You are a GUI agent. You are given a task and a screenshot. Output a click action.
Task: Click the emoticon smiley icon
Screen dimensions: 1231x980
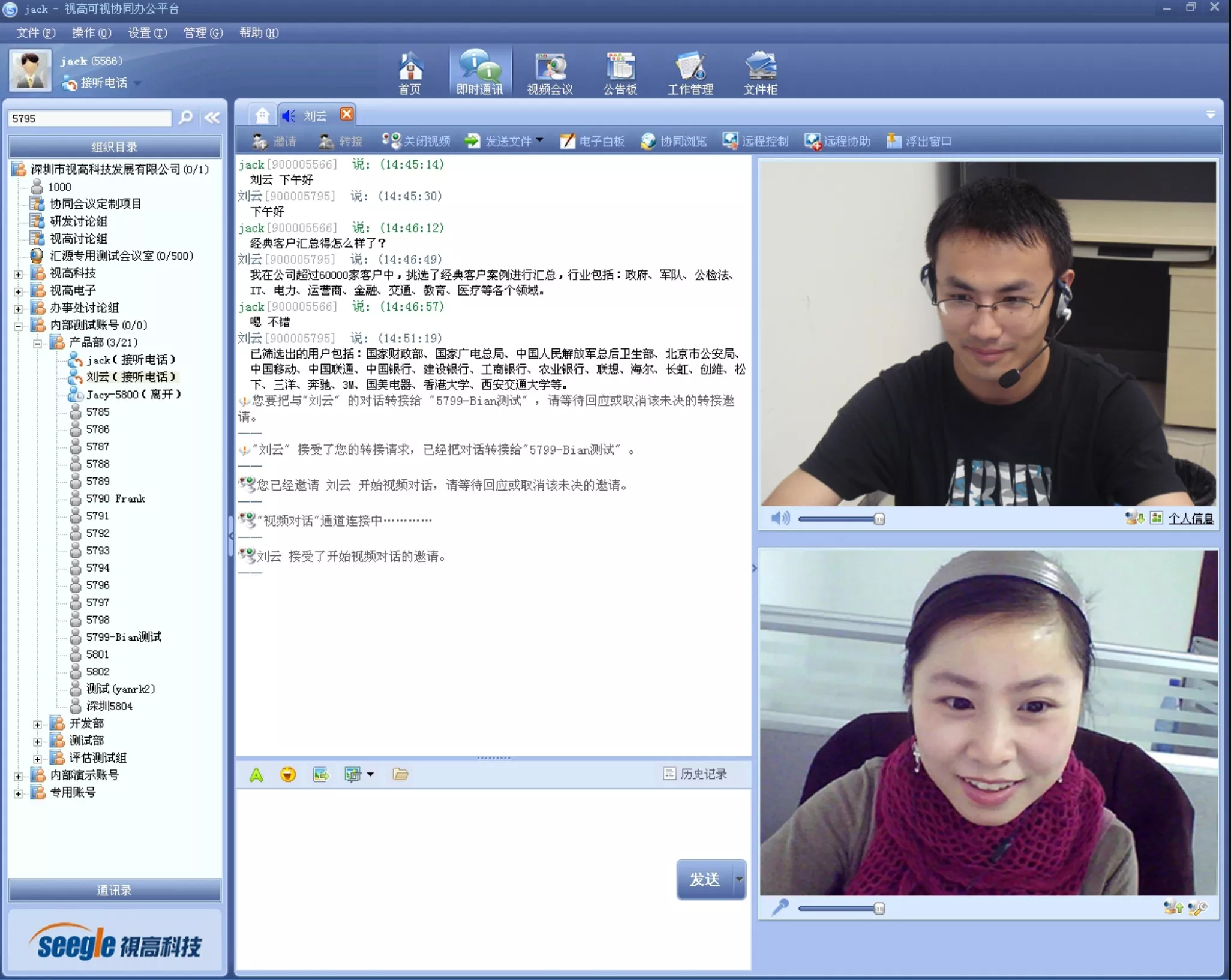pyautogui.click(x=288, y=774)
